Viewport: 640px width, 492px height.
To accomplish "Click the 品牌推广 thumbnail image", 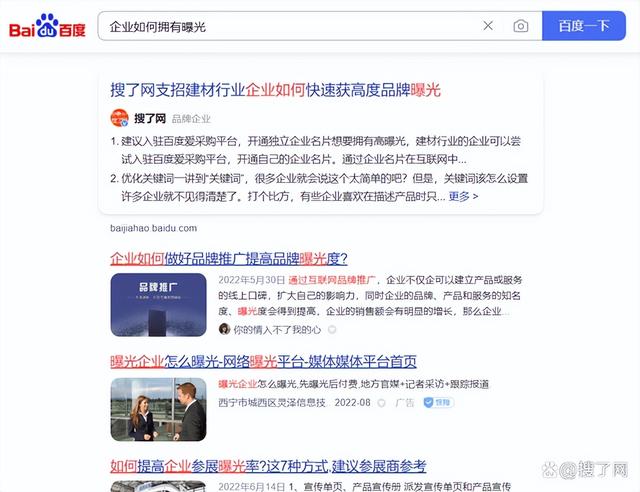I will pos(158,305).
